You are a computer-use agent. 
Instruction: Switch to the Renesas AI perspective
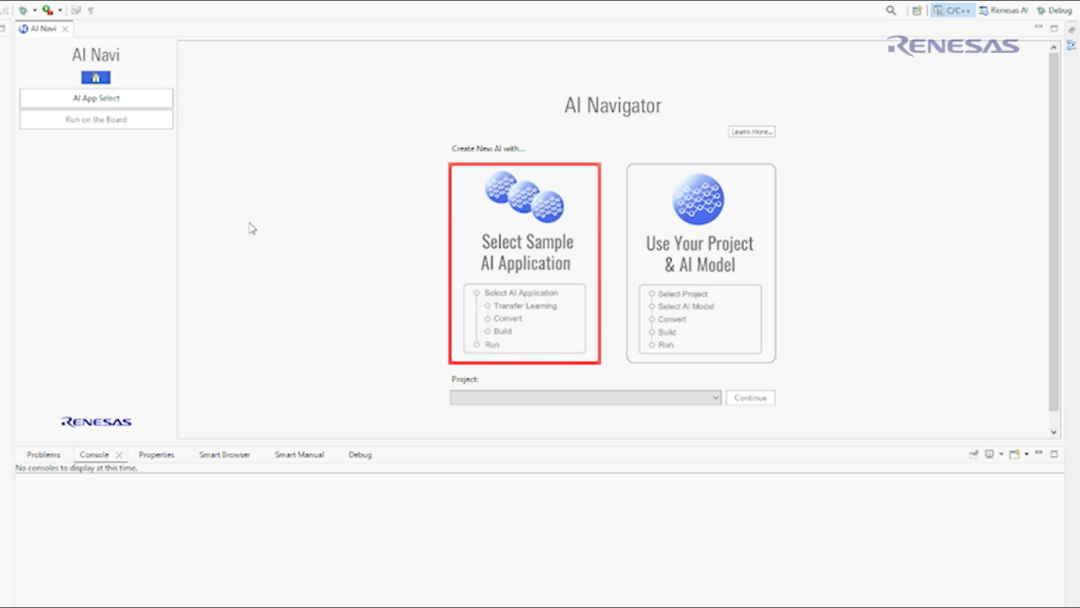tap(1004, 10)
